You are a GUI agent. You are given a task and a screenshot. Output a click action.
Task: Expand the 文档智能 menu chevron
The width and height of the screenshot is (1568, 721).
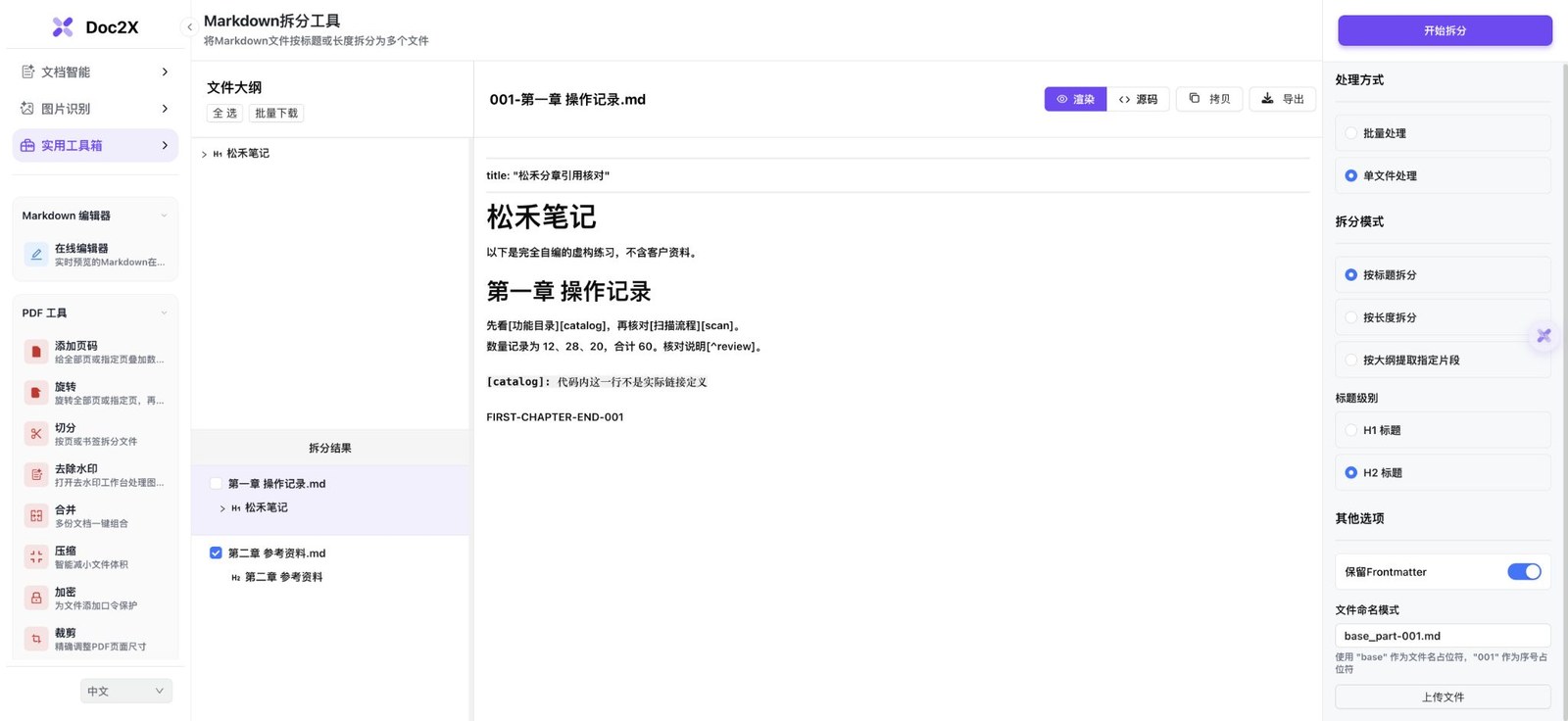coord(165,72)
